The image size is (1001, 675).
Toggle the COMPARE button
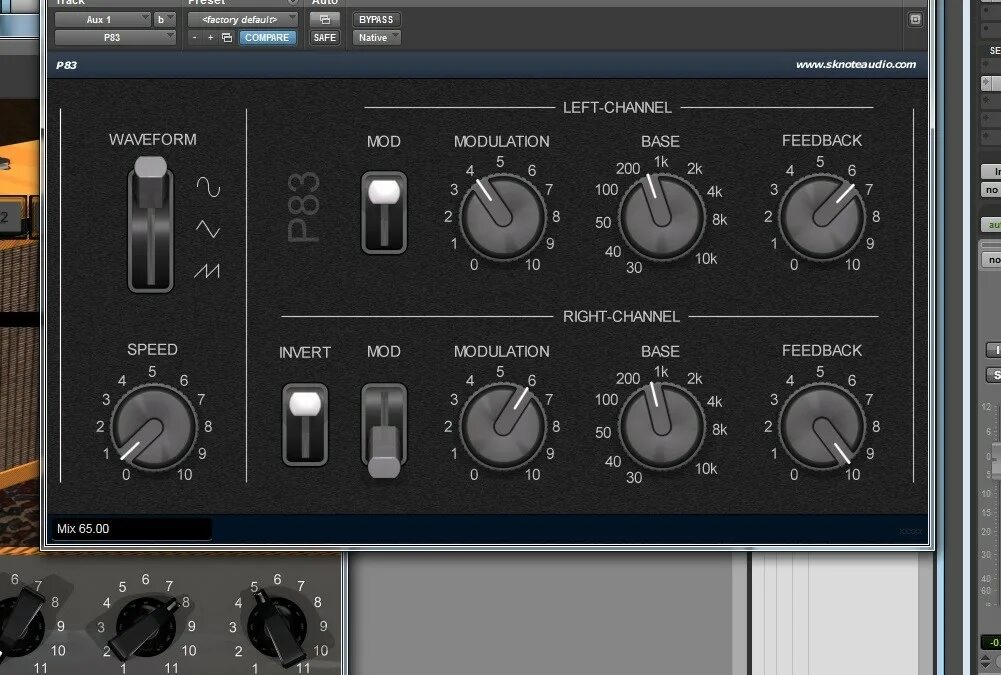[x=267, y=38]
